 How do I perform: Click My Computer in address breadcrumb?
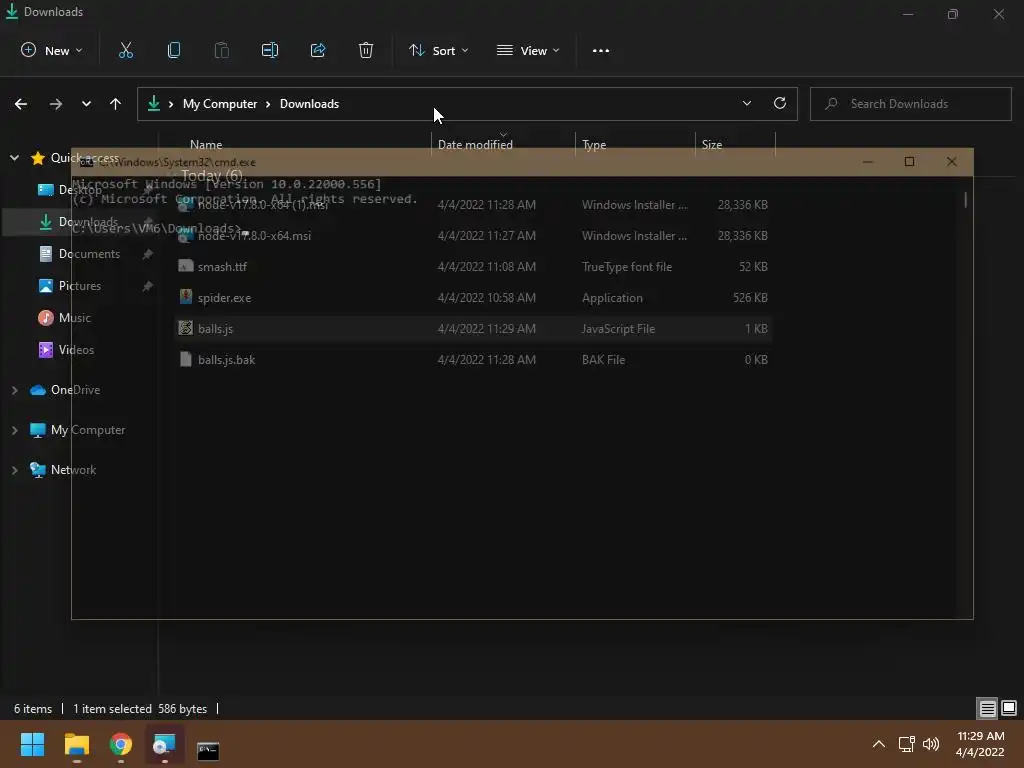220,104
